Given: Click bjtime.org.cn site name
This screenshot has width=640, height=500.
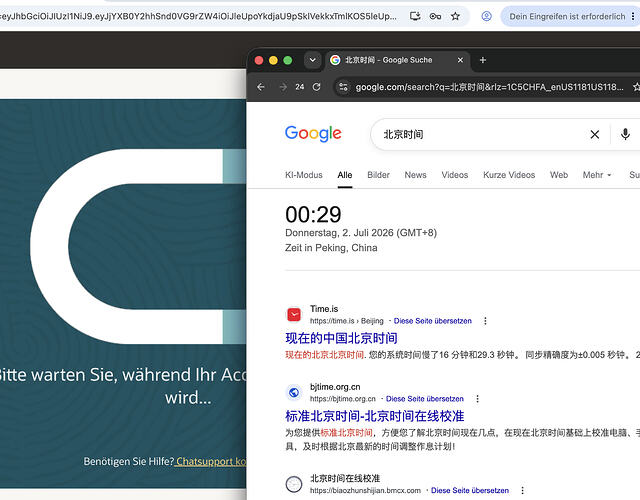Looking at the screenshot, I should point(335,387).
